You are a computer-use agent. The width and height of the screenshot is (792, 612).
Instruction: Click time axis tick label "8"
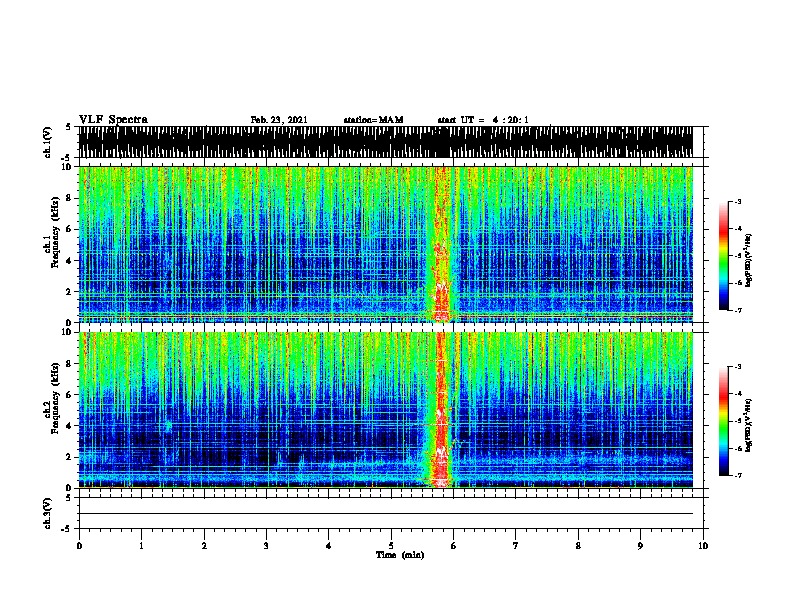pyautogui.click(x=578, y=546)
